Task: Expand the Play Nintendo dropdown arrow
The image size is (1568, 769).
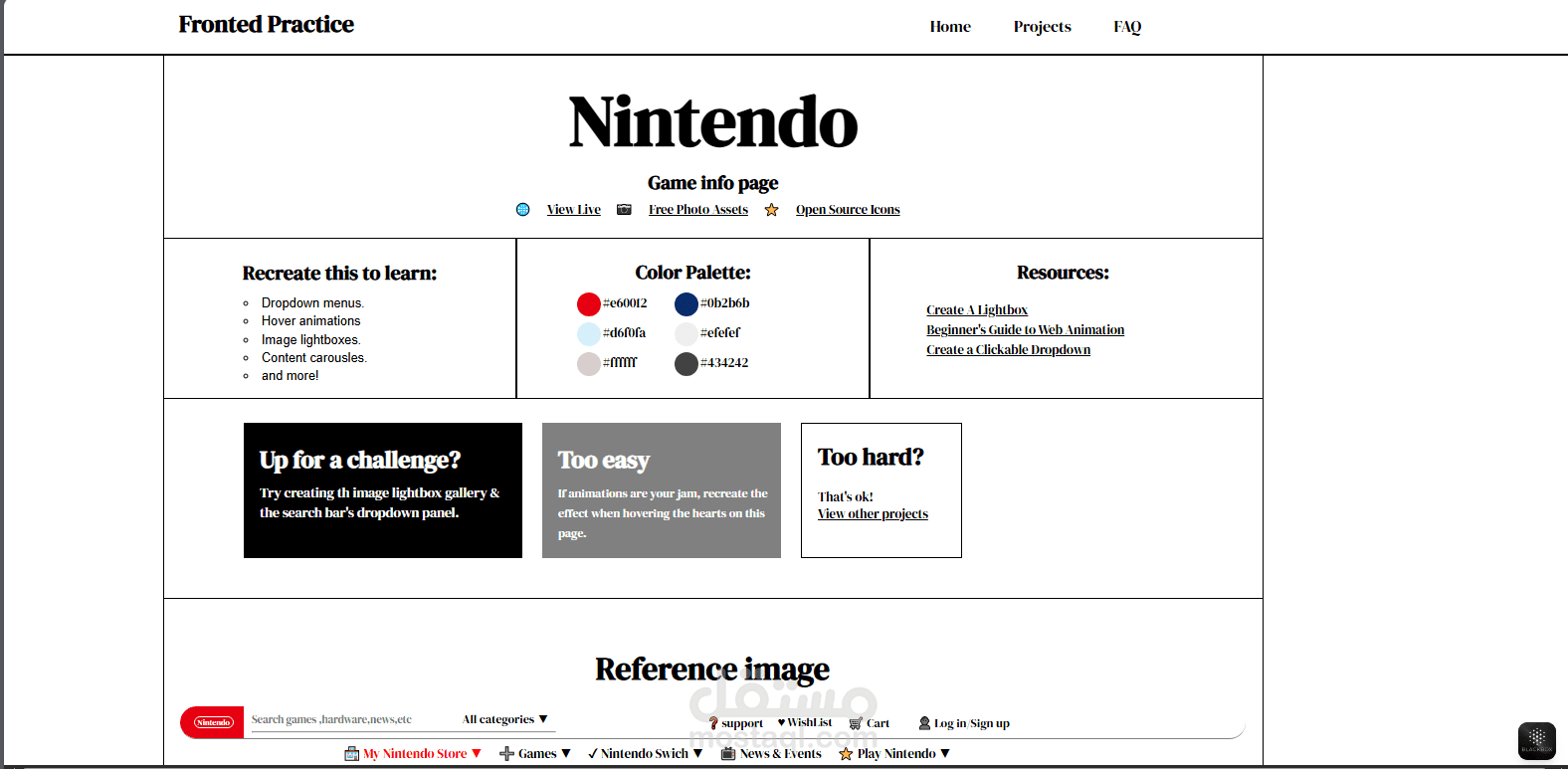Action: click(945, 753)
